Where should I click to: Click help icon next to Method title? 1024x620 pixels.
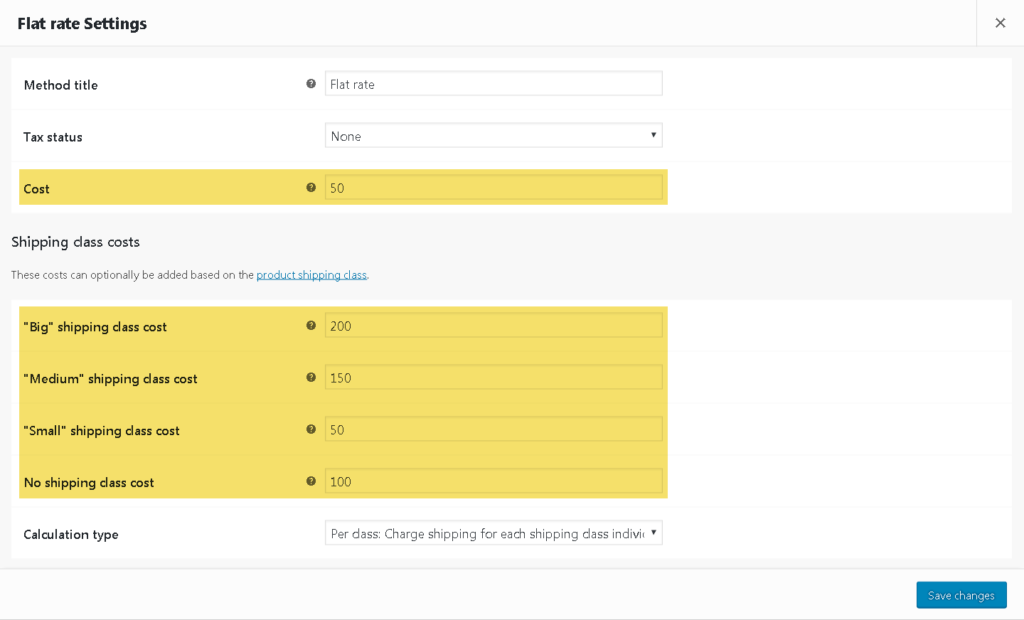coord(311,84)
